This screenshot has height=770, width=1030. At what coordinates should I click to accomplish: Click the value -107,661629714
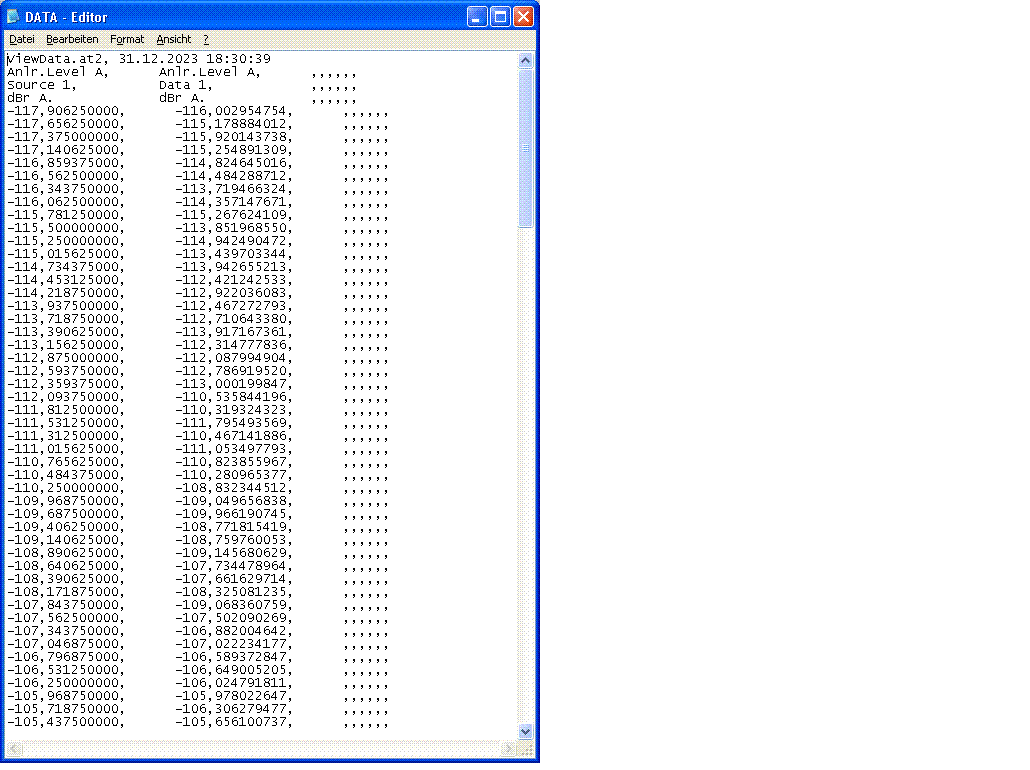point(233,579)
